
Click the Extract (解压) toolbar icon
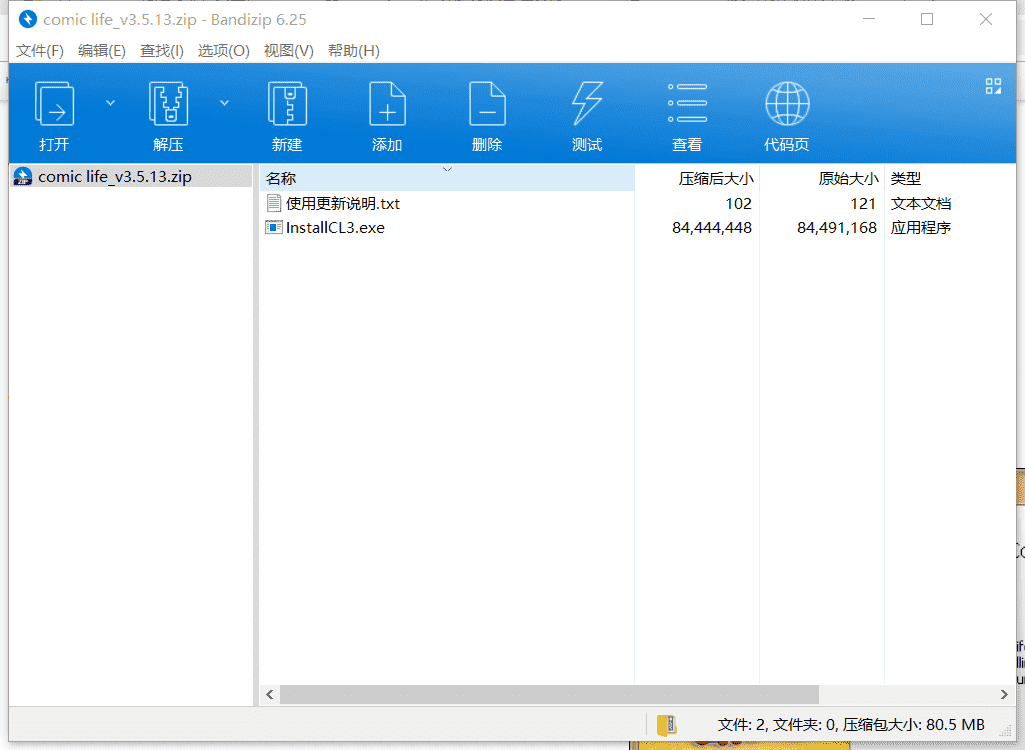[x=168, y=103]
